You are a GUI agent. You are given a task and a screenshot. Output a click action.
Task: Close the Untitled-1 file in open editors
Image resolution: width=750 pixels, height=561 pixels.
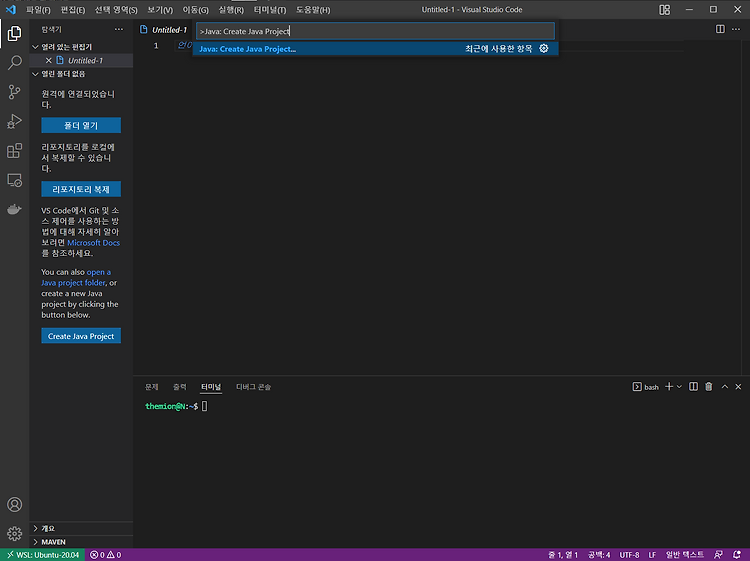pos(48,60)
